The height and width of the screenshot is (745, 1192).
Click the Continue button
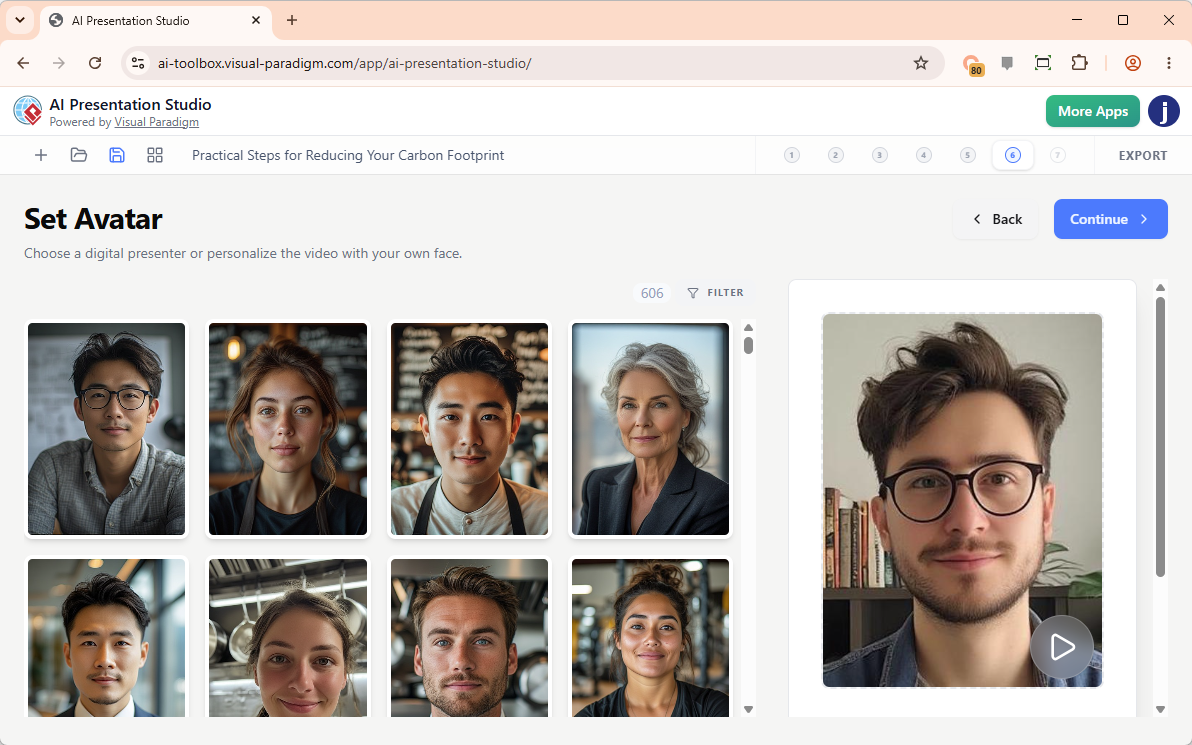[x=1110, y=219]
